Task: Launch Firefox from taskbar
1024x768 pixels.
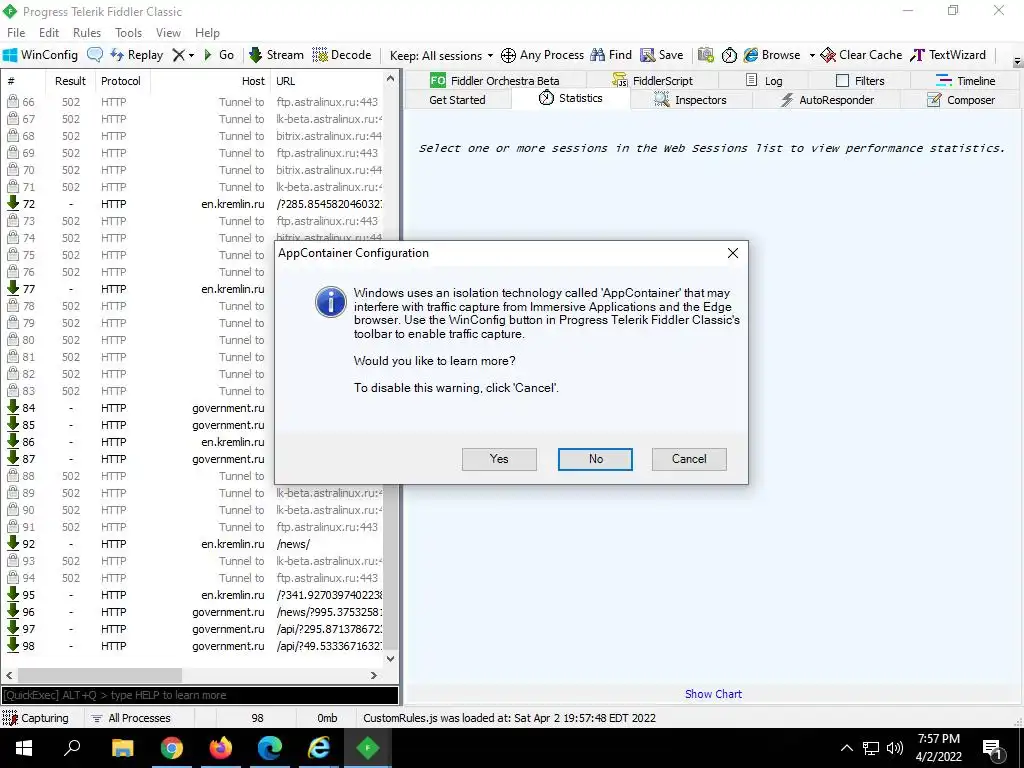Action: coord(221,748)
